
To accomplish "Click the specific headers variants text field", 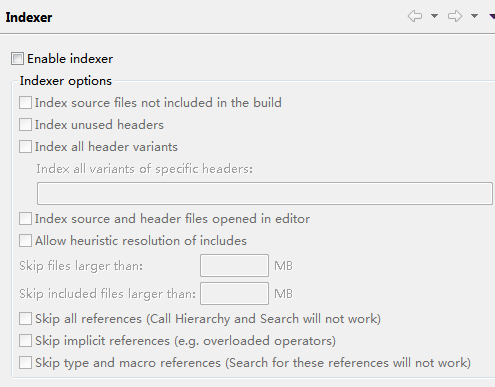I will click(x=265, y=193).
